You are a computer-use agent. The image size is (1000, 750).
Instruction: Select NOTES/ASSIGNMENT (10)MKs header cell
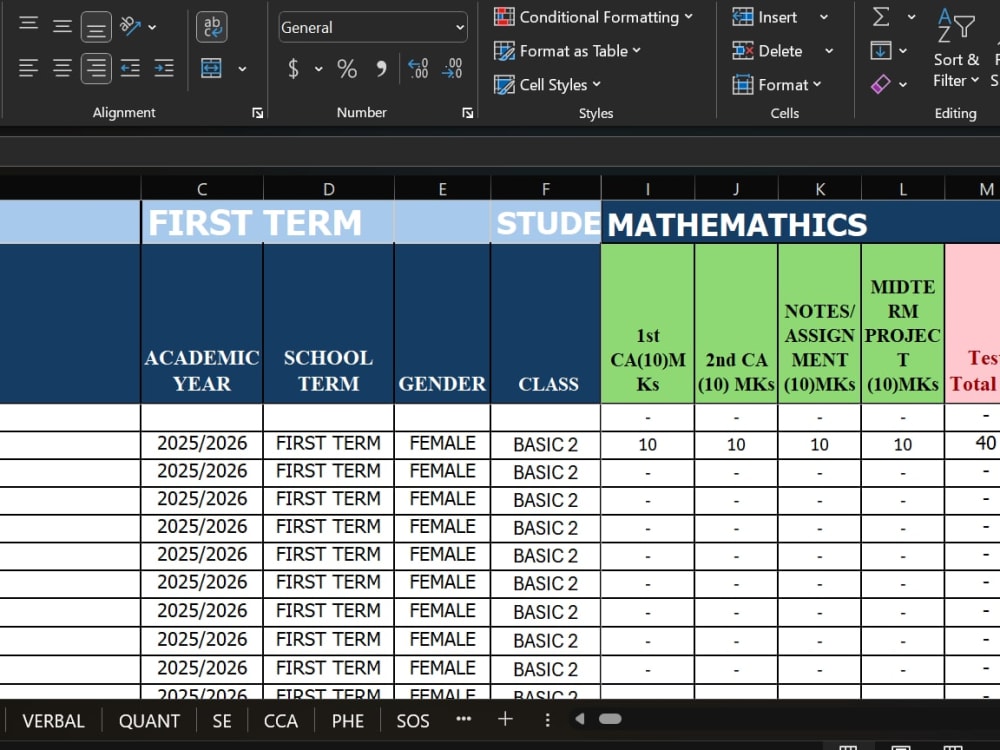820,323
